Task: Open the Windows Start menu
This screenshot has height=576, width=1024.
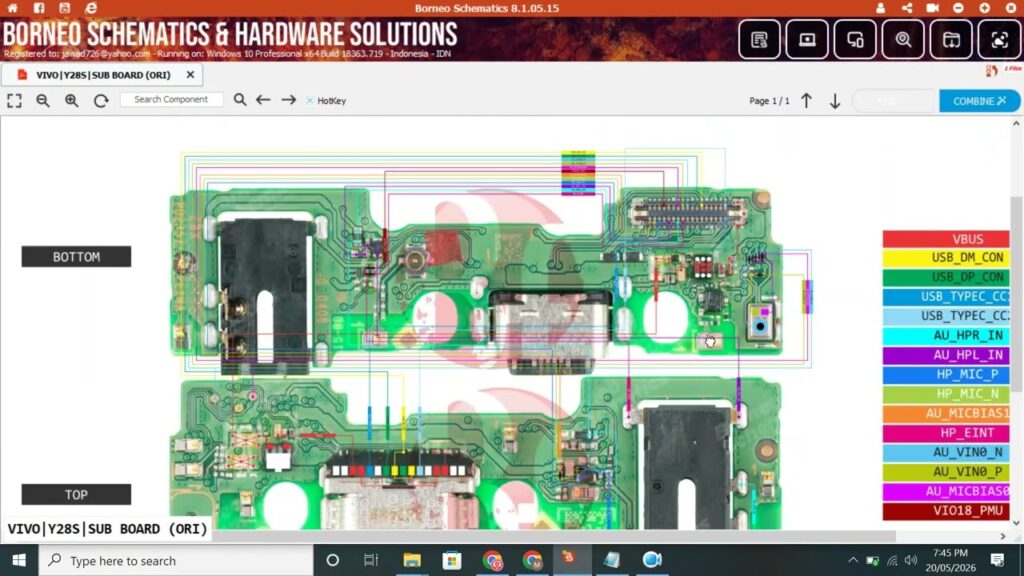Action: tap(19, 560)
